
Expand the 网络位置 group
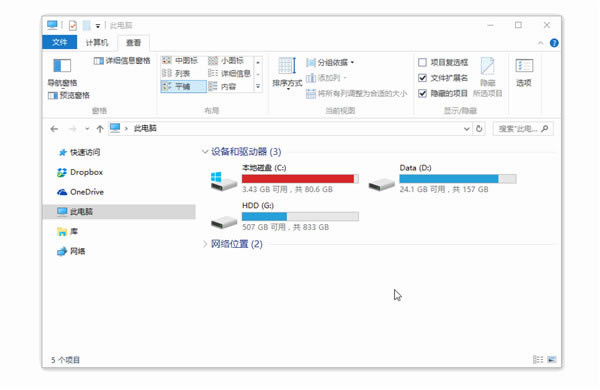pos(205,244)
